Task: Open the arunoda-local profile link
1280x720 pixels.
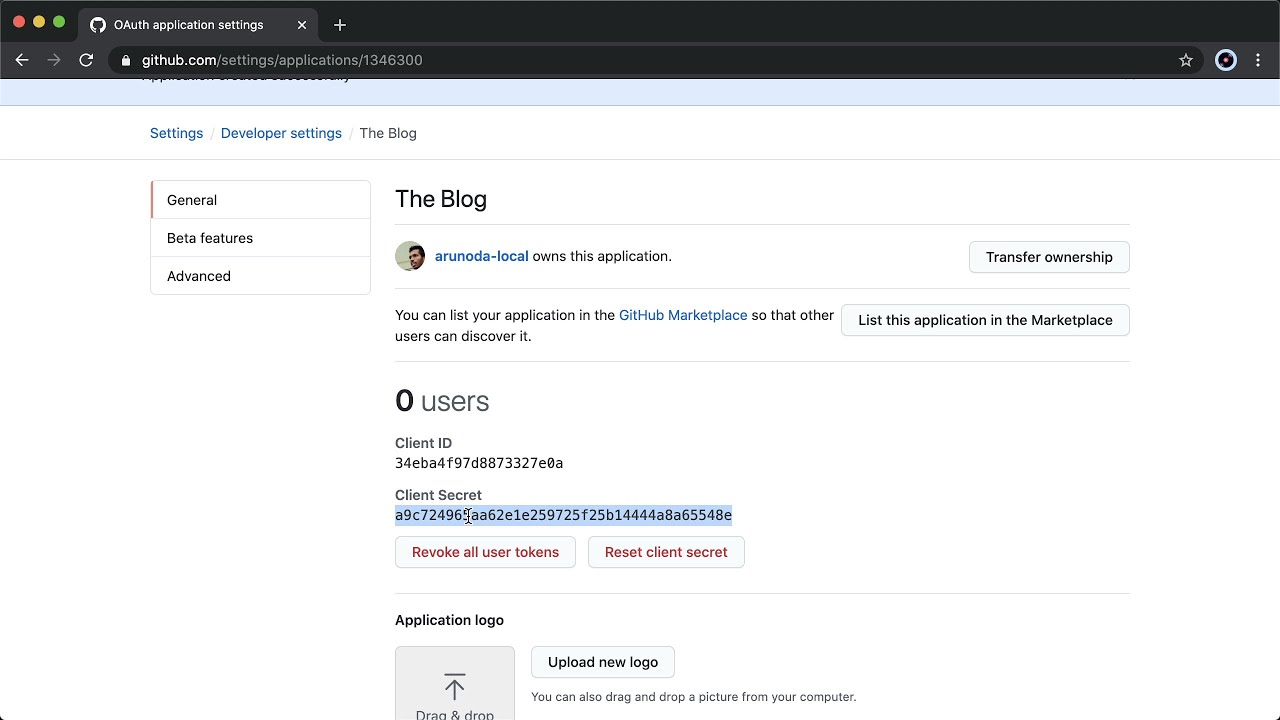Action: (481, 256)
